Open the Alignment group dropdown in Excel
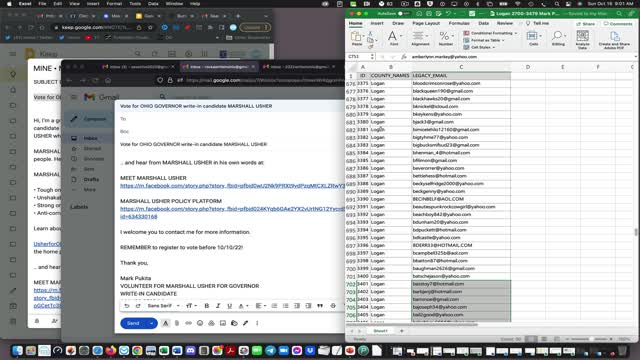The width and height of the screenshot is (640, 360). (x=420, y=38)
